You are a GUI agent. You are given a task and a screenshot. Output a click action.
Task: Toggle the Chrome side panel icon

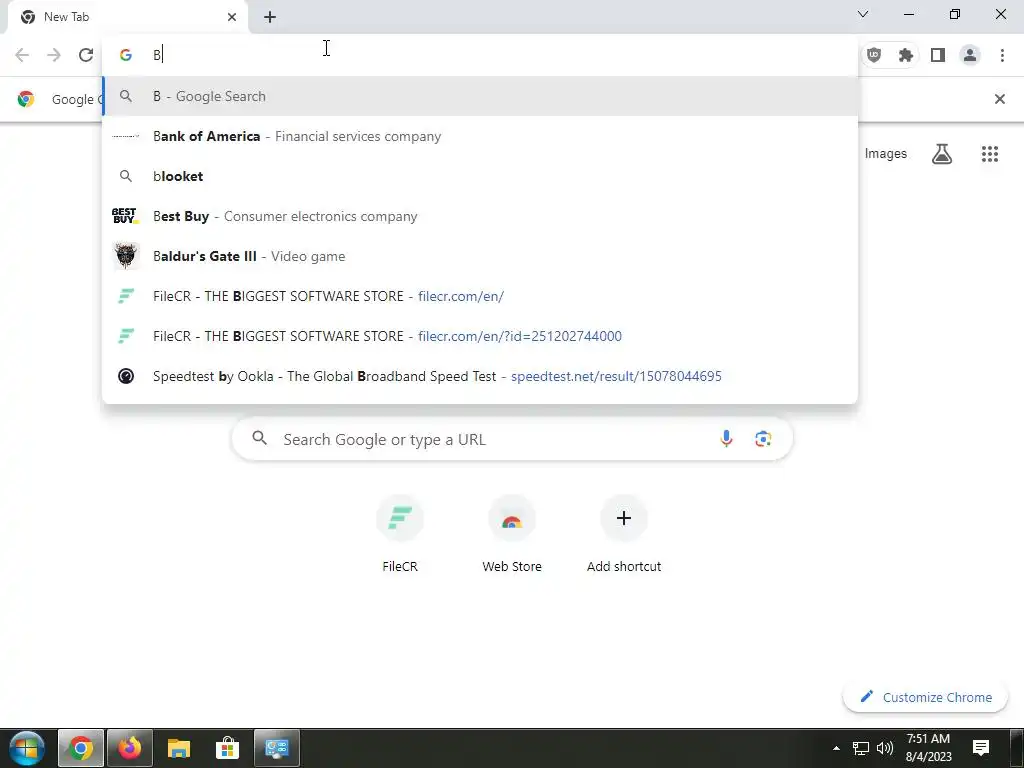point(938,55)
